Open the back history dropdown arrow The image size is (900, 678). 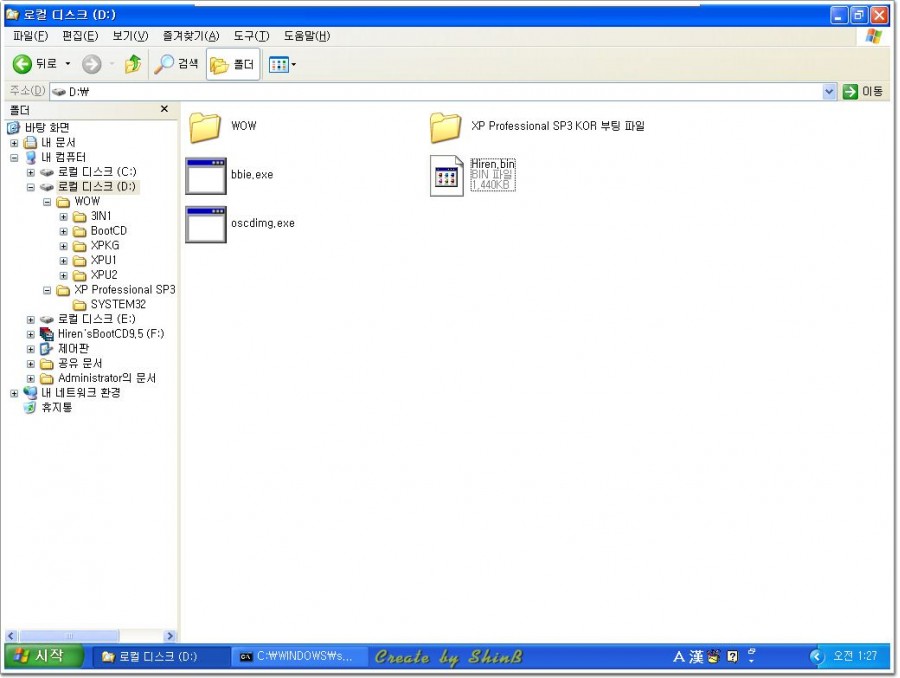pyautogui.click(x=68, y=64)
